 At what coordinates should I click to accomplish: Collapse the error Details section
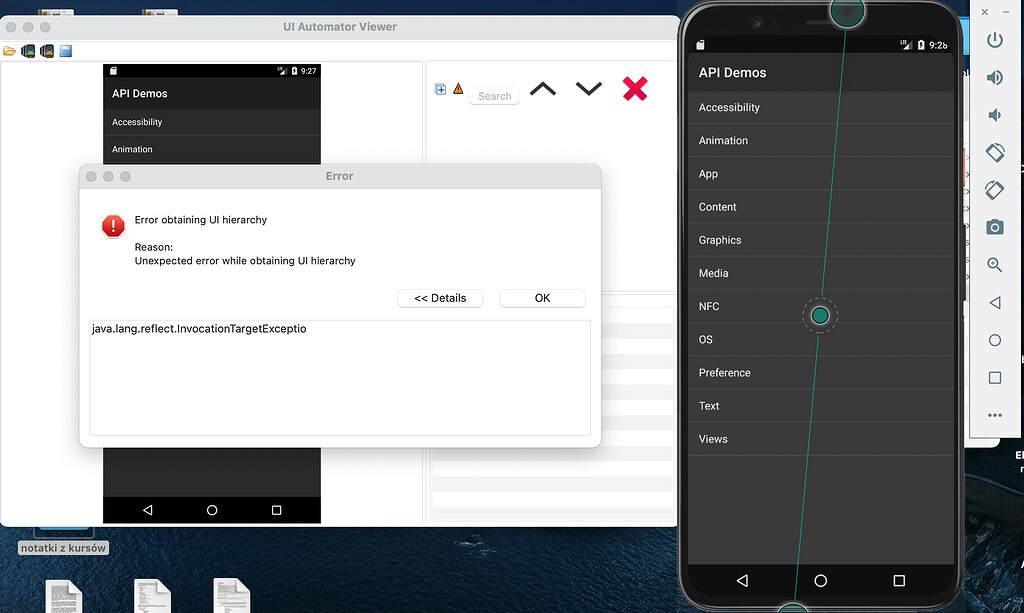click(440, 298)
